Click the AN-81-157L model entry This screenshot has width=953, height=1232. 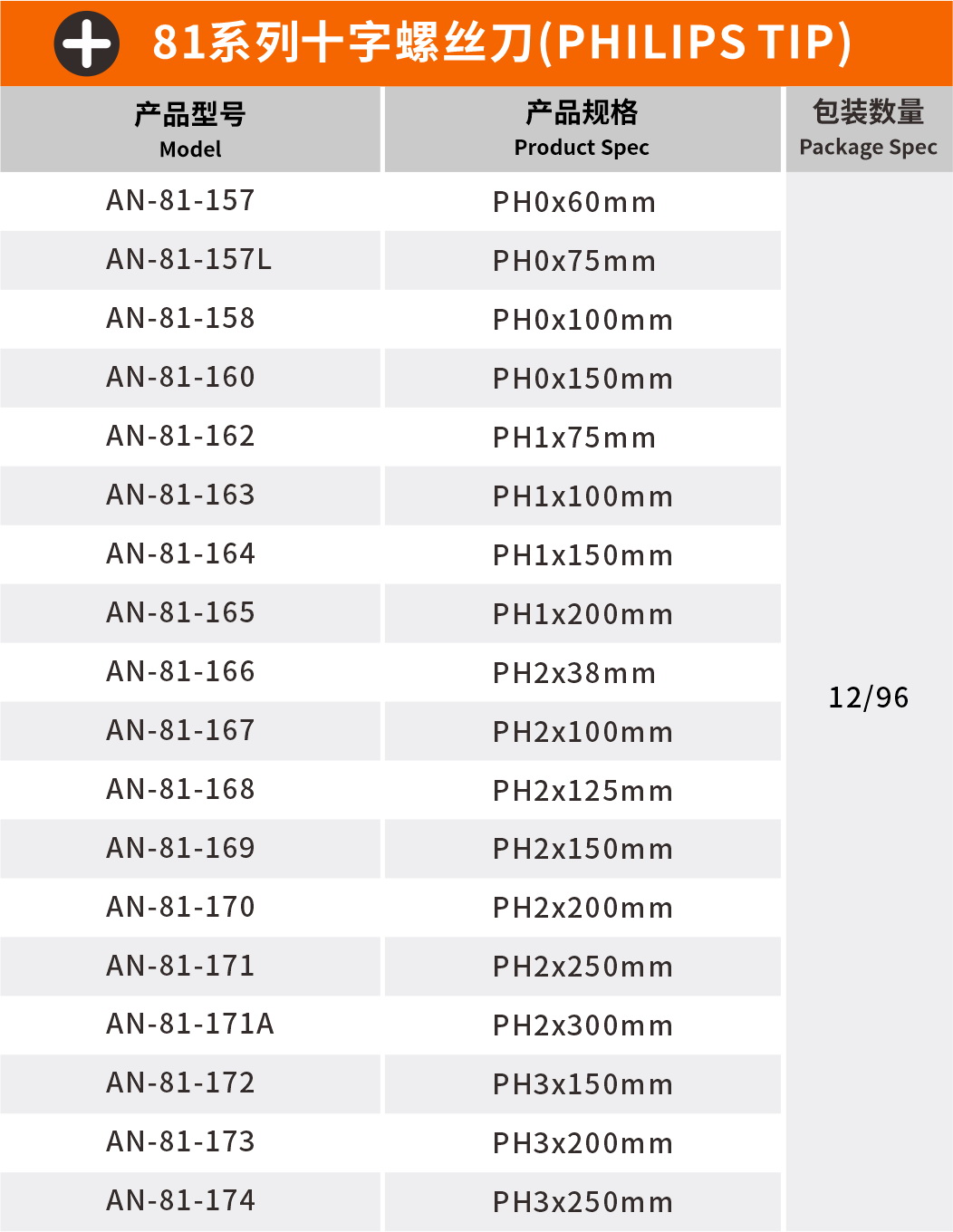(x=188, y=260)
